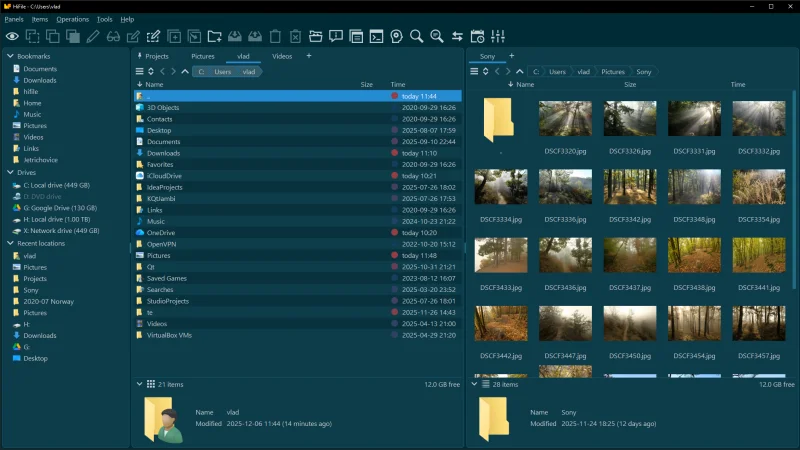The image size is (800, 450).
Task: Select the DSCF3441.jpg thumbnail
Action: pyautogui.click(x=759, y=255)
